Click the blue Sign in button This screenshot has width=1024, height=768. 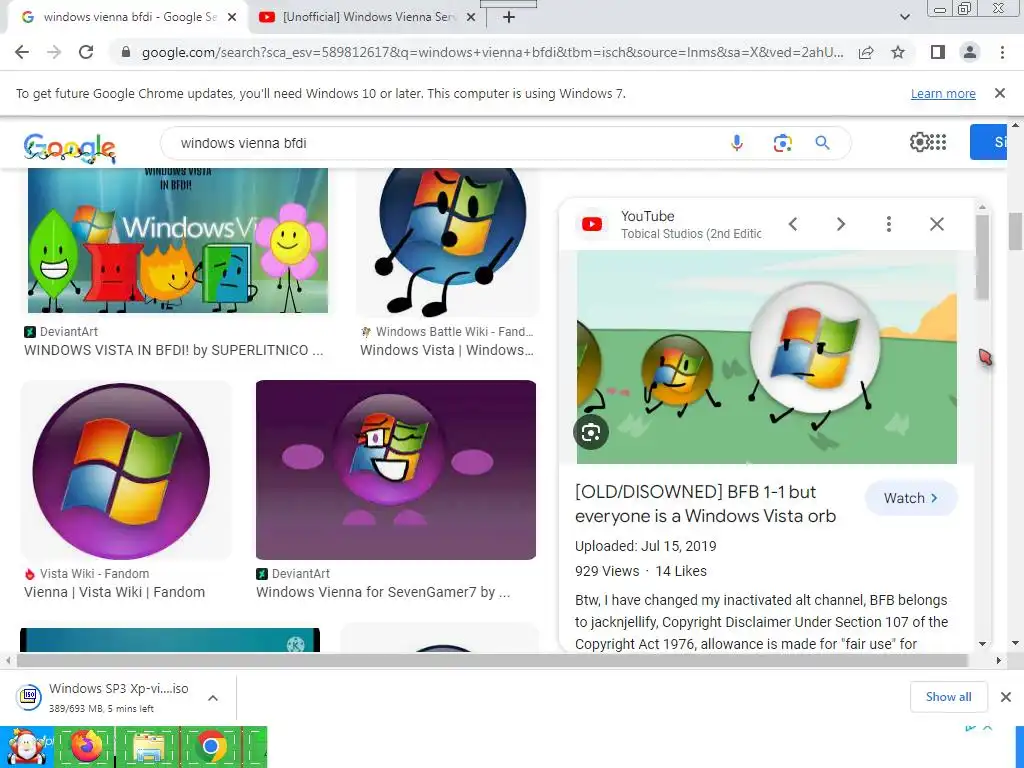coord(988,142)
